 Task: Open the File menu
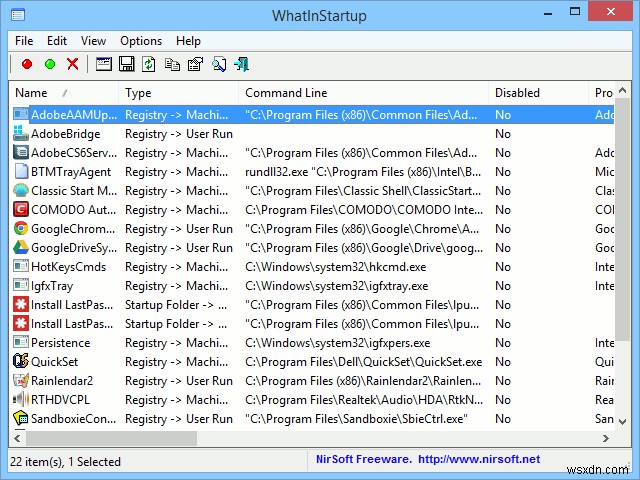[24, 41]
